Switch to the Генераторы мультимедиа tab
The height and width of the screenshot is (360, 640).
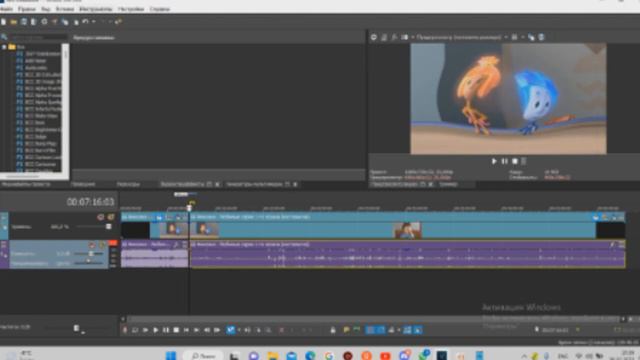[x=254, y=184]
